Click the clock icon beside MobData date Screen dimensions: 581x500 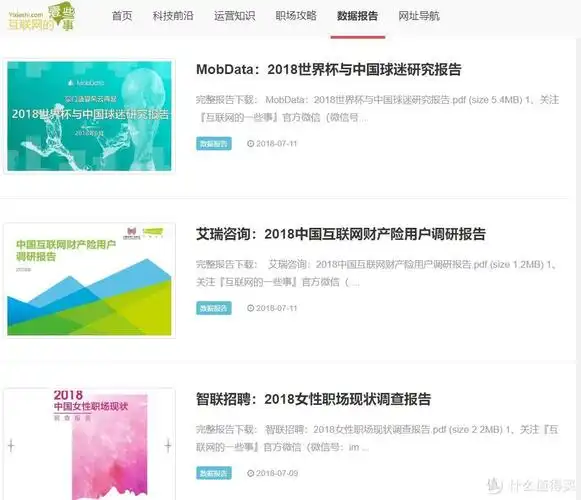pos(250,143)
